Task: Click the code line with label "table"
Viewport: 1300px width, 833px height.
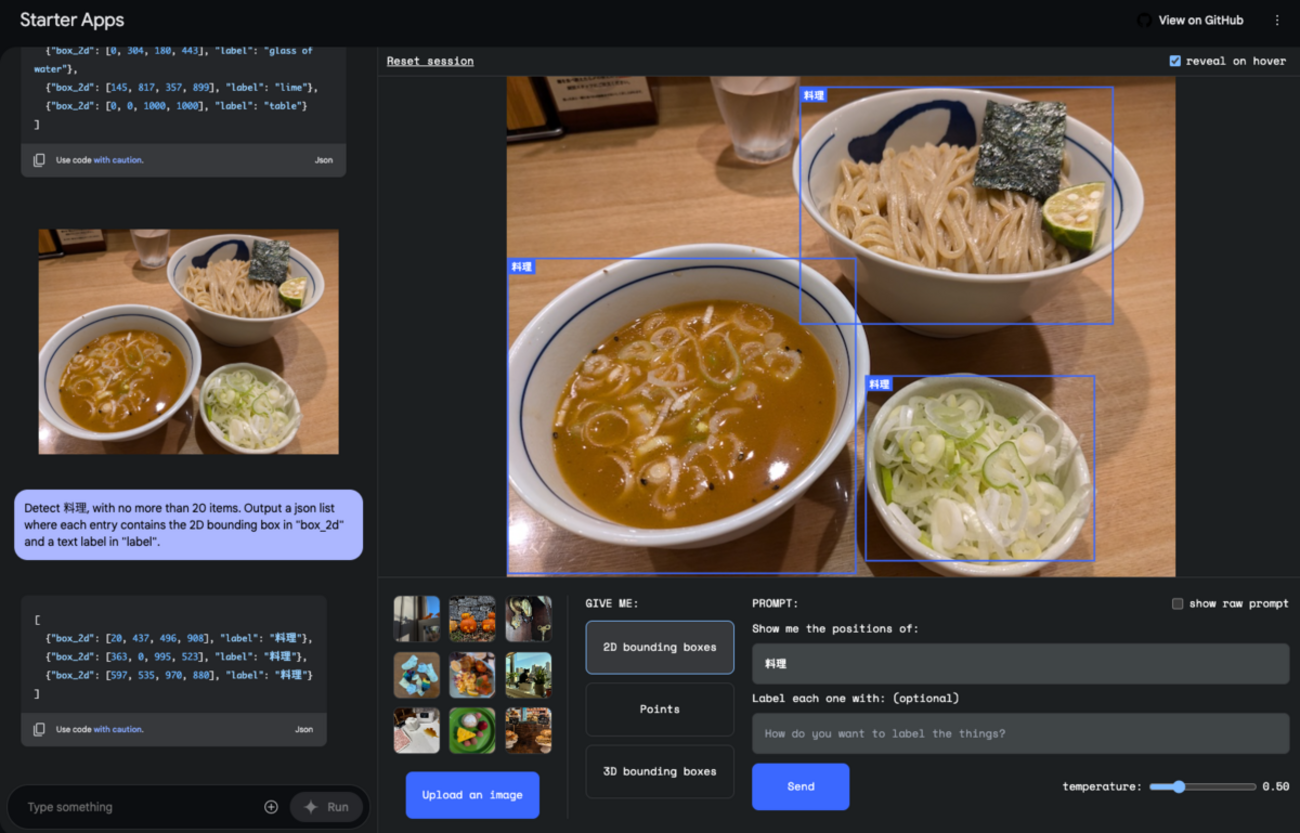Action: [176, 105]
